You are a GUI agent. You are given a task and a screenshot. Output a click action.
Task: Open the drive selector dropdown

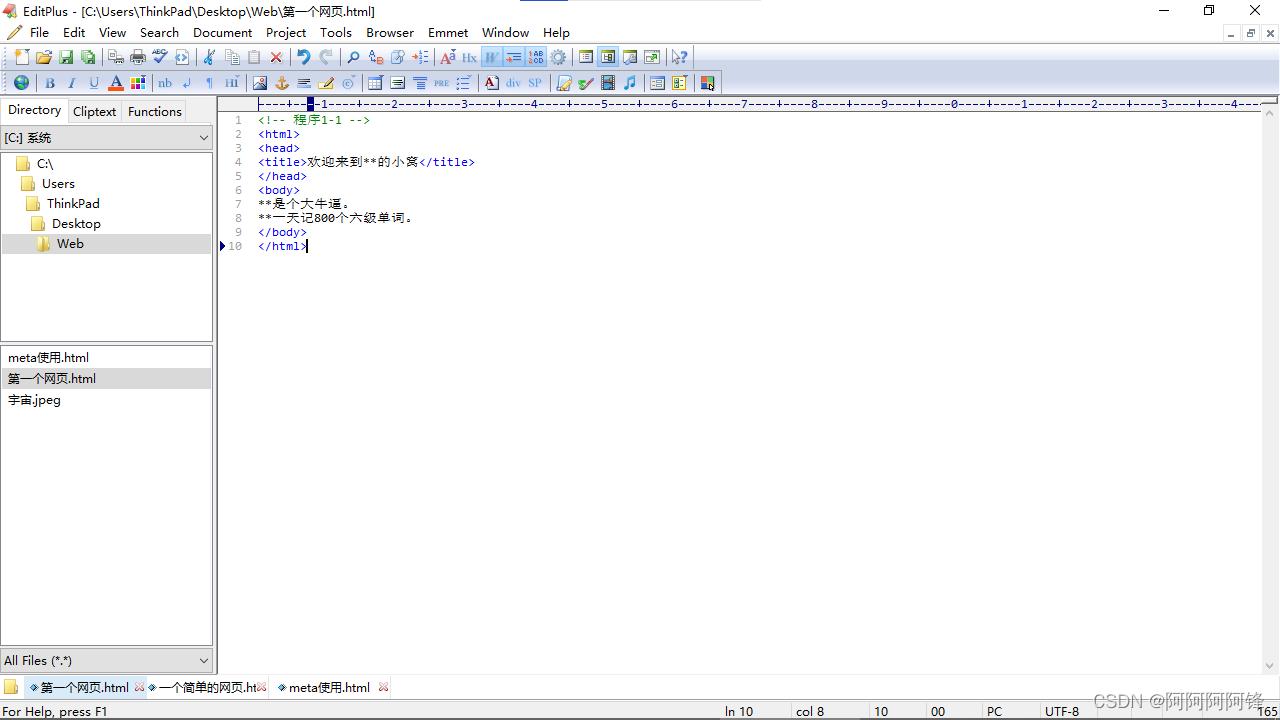106,138
